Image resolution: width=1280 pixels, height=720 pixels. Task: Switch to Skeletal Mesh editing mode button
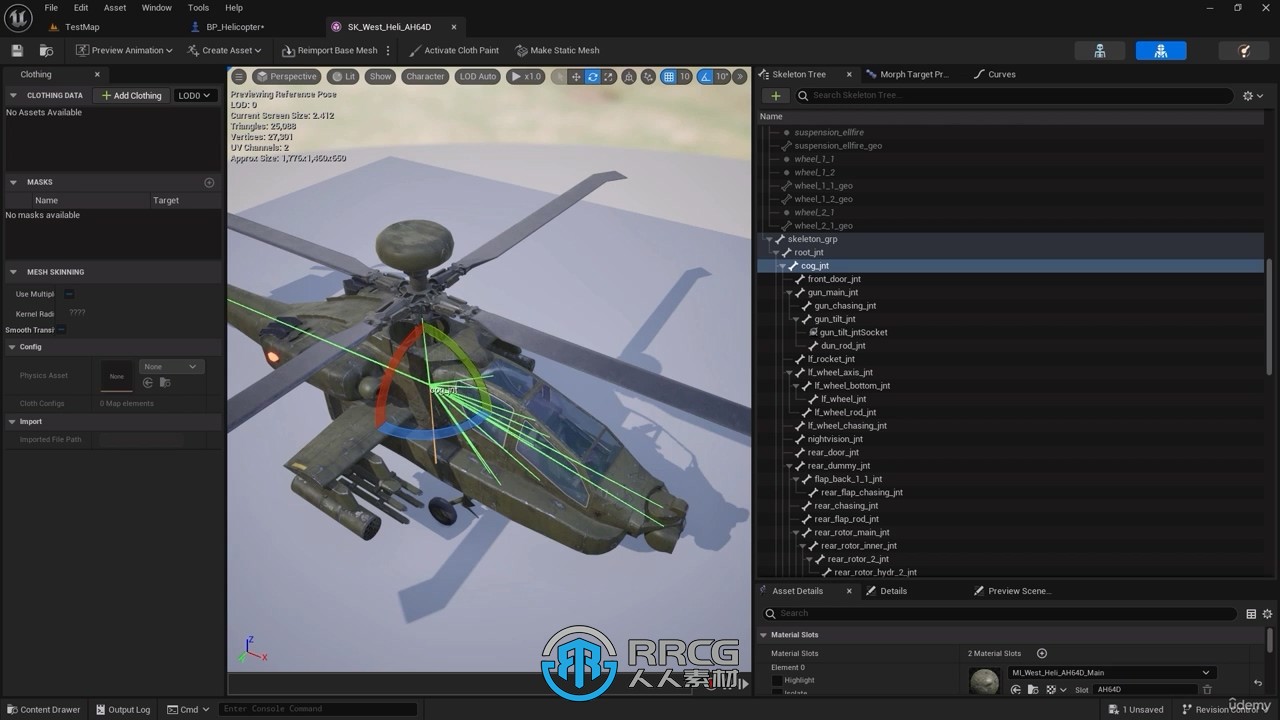(1161, 50)
